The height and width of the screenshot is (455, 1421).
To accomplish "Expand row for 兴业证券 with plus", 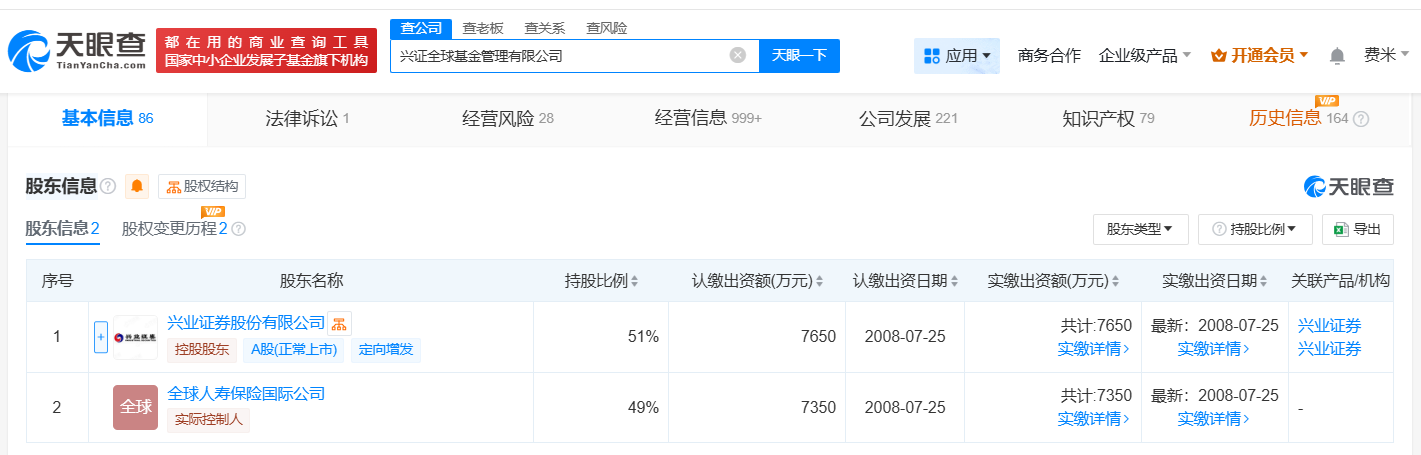I will pyautogui.click(x=100, y=337).
